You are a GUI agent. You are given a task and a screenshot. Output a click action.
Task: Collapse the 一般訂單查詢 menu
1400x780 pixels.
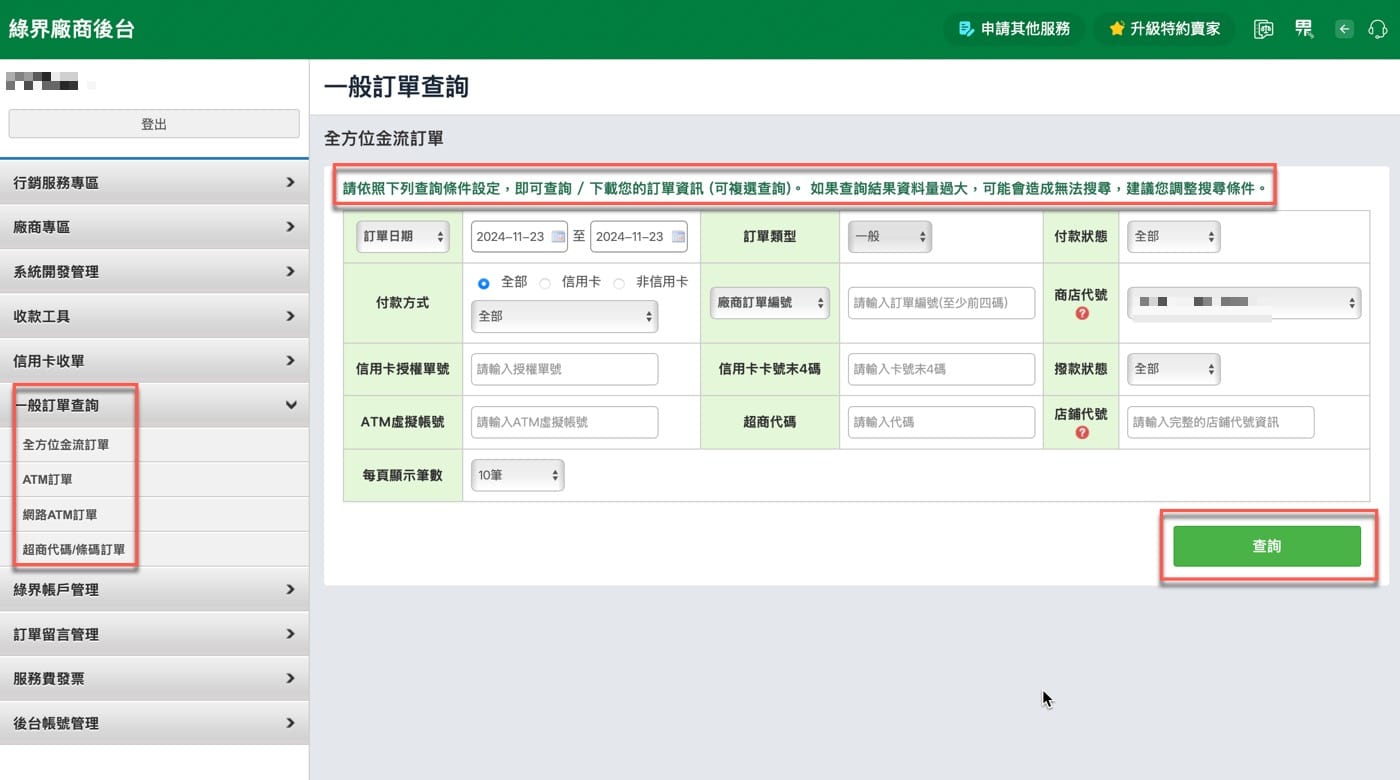pos(154,405)
